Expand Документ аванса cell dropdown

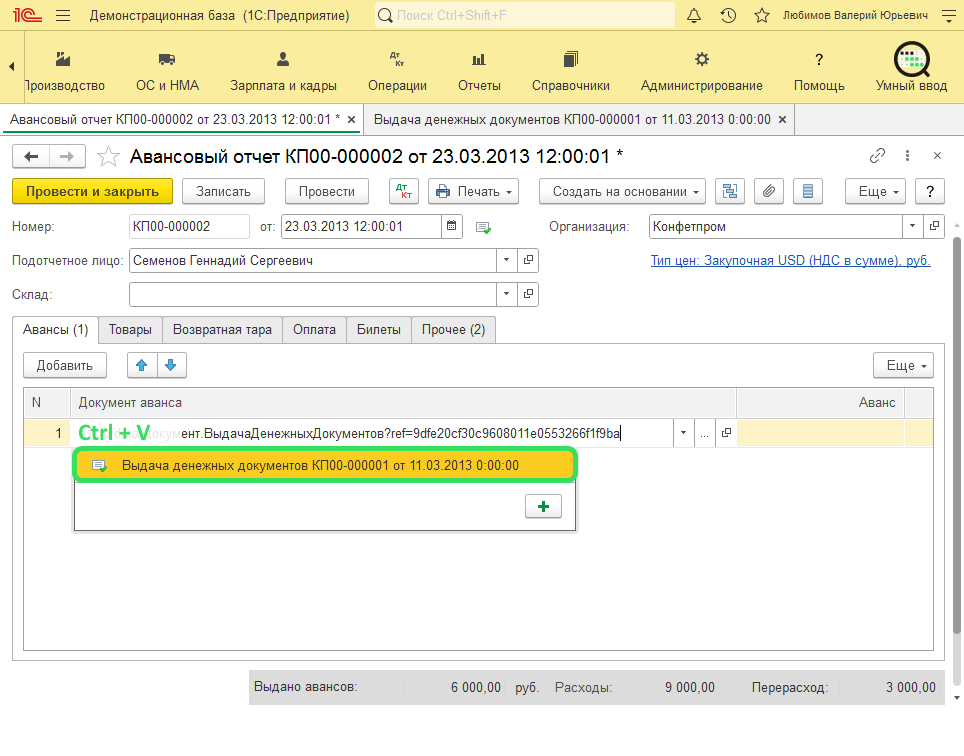point(683,433)
